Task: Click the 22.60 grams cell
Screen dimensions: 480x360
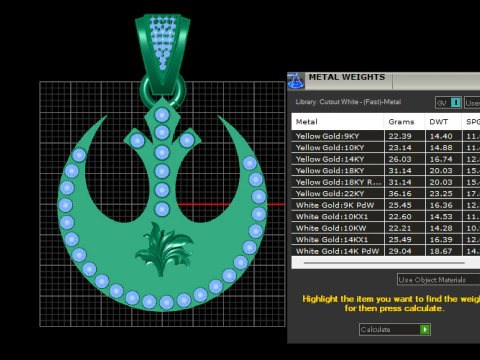Action: [405, 216]
